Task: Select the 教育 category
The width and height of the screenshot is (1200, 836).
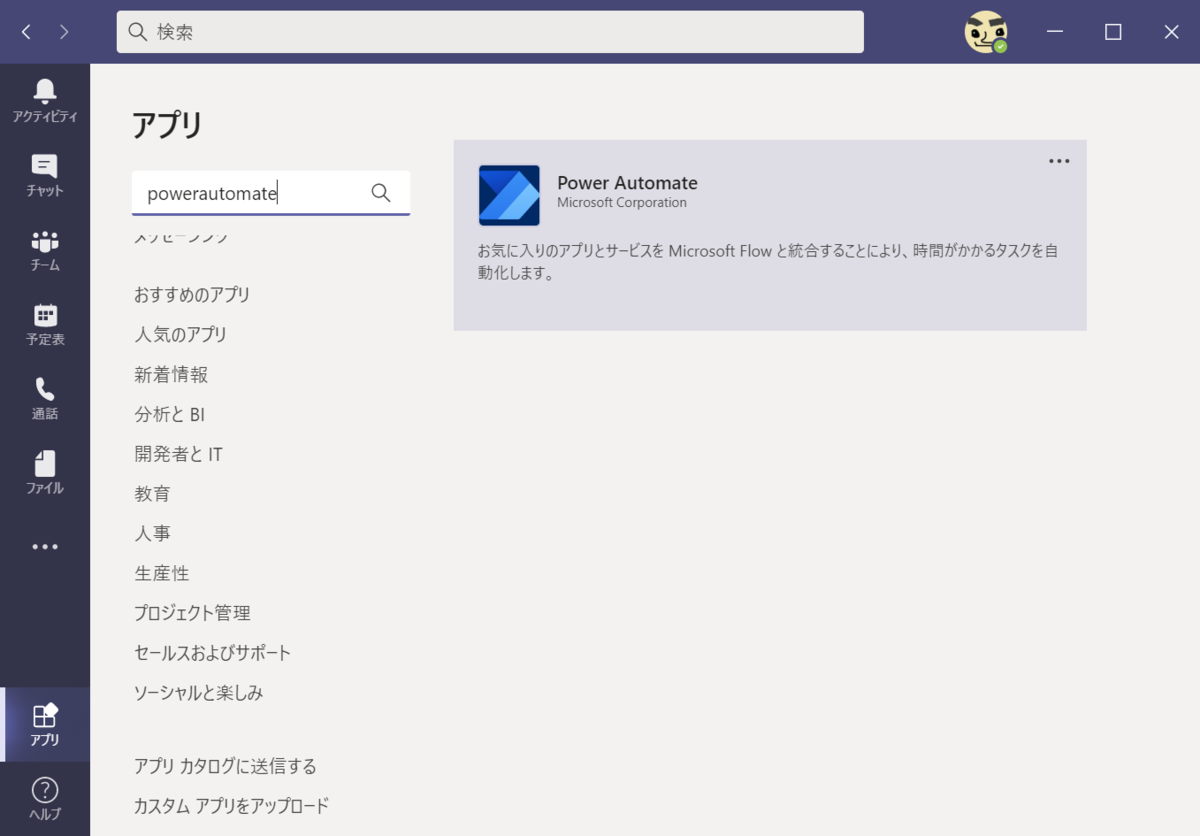Action: 152,494
